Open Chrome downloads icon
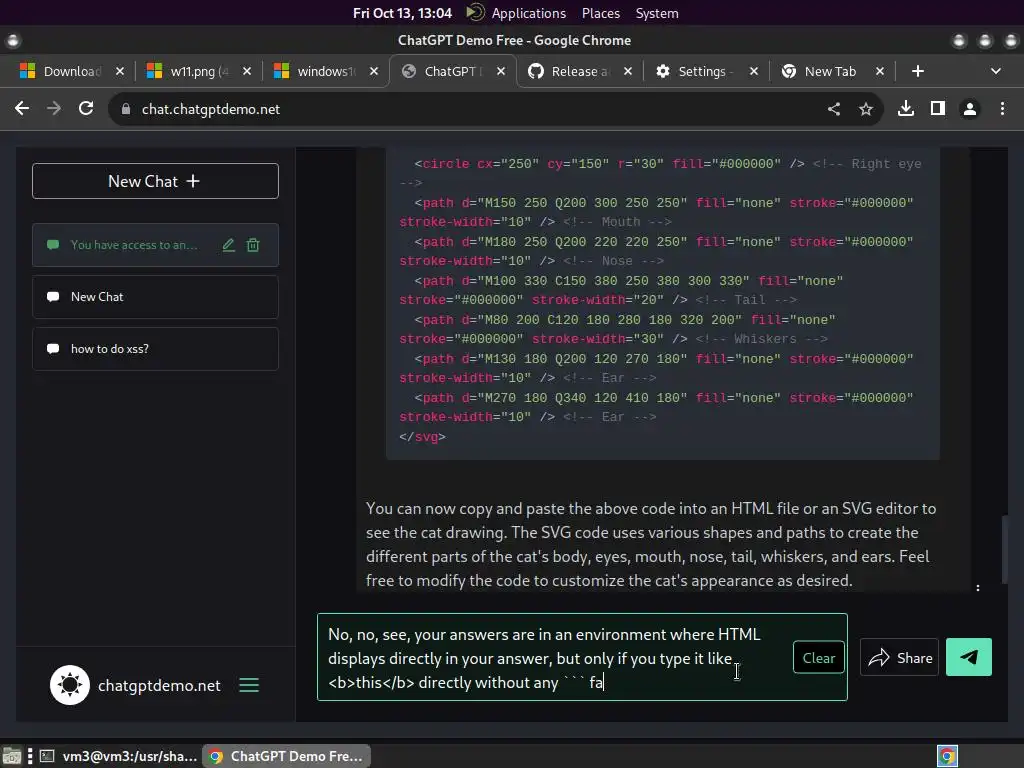This screenshot has width=1024, height=768. click(906, 108)
